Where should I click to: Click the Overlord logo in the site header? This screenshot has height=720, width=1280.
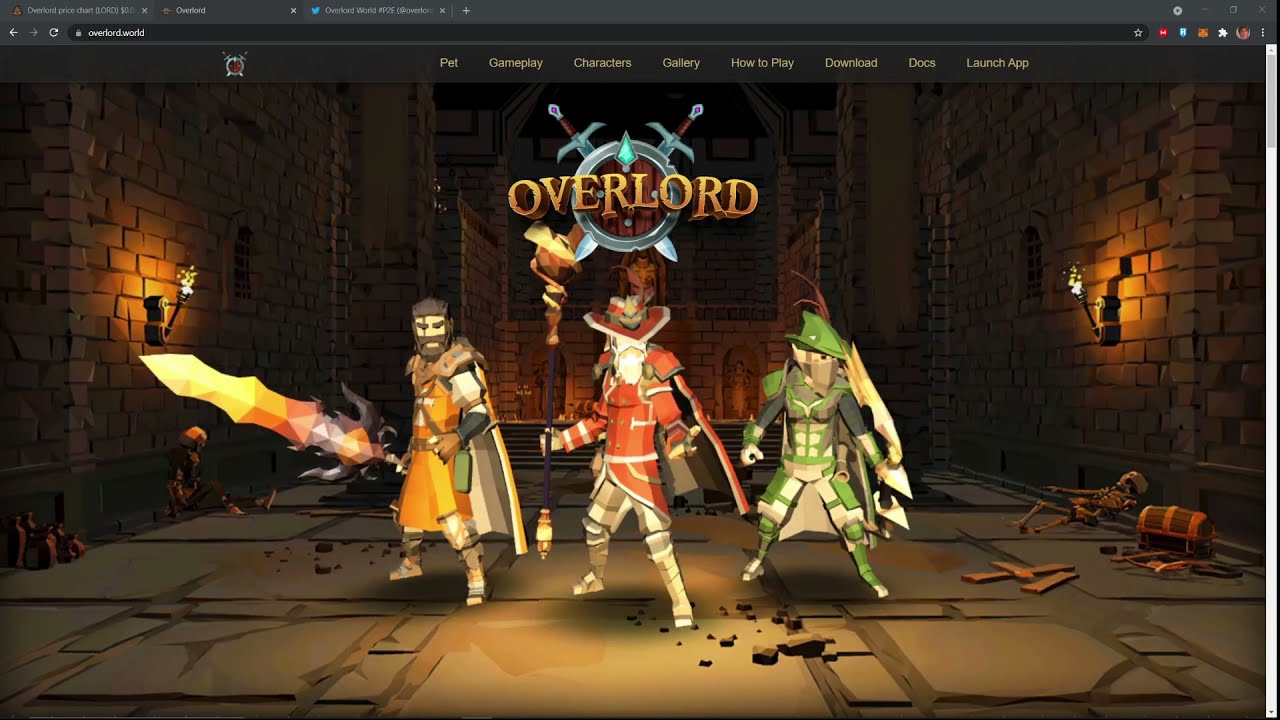pos(235,64)
